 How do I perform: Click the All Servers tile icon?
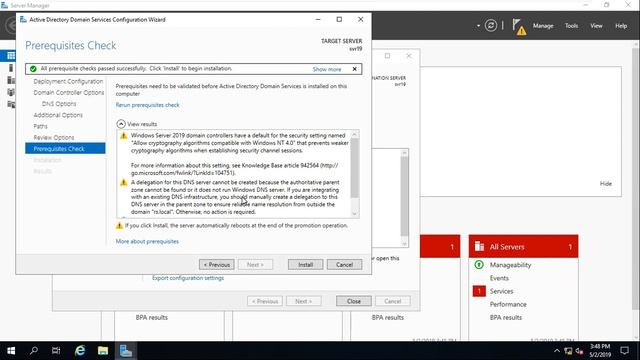click(479, 246)
